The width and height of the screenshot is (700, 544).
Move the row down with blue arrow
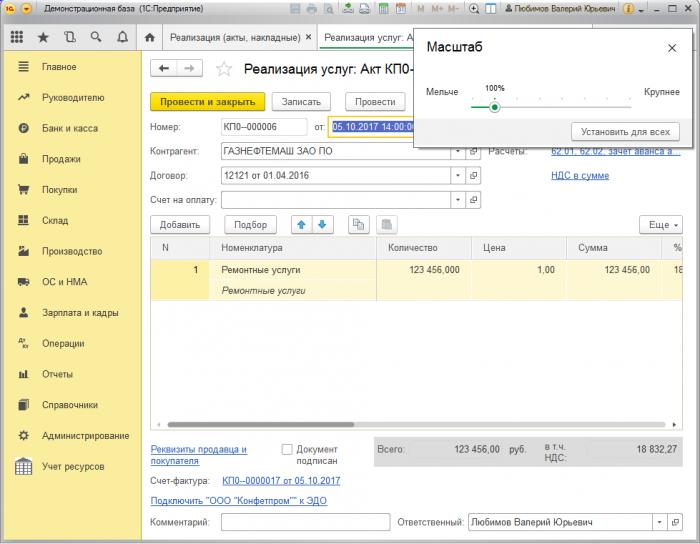pos(323,224)
